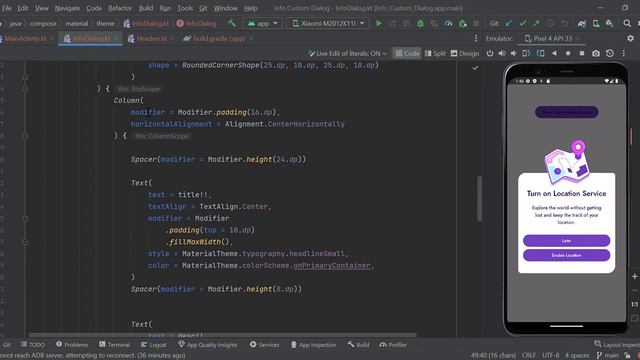The height and width of the screenshot is (360, 640).
Task: Open the File menu
Action: 7,8
